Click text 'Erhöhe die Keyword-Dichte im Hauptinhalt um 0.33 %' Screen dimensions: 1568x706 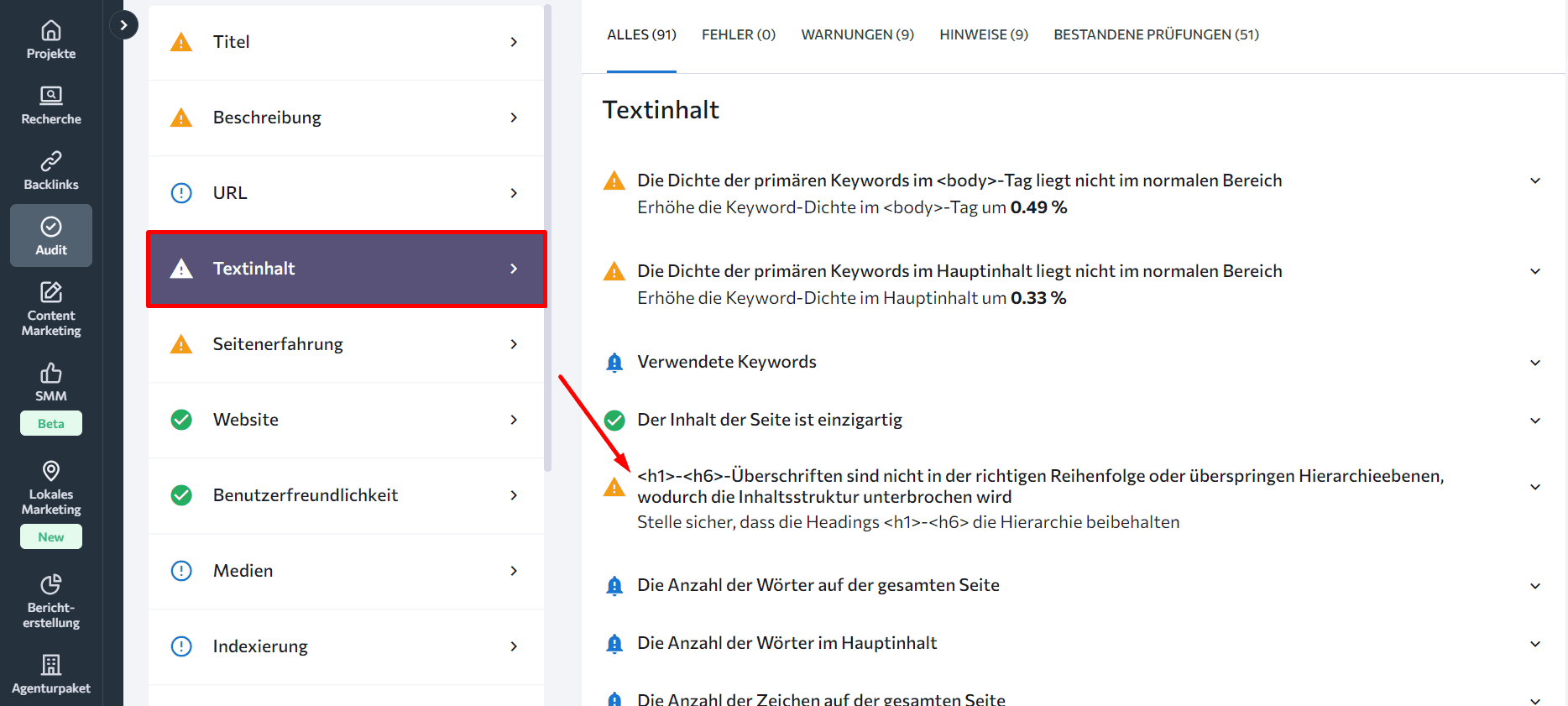click(x=851, y=298)
